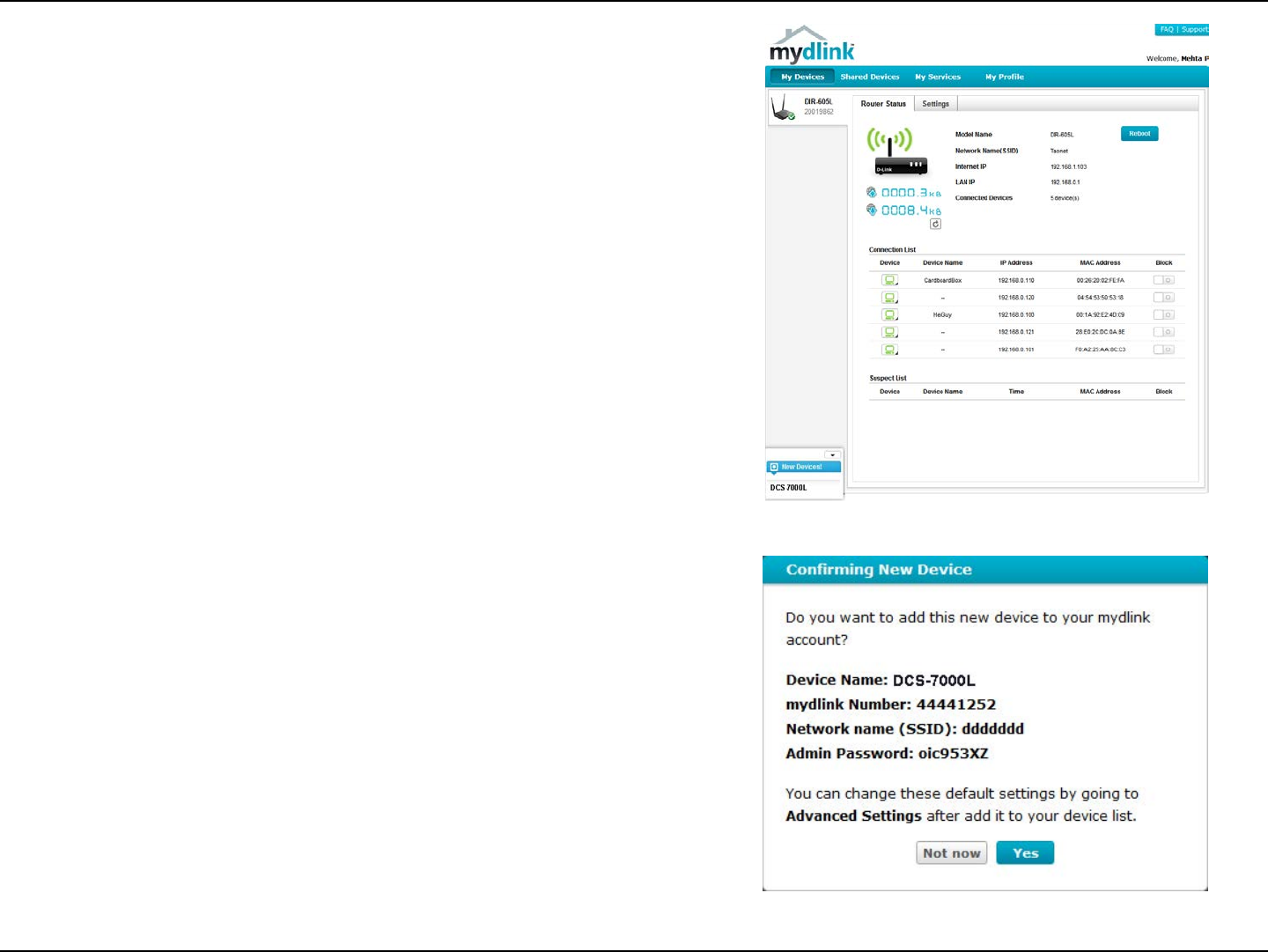Screen dimensions: 1268x952
Task: Click the Internet IP value 192.168.1.103
Action: coord(1068,166)
